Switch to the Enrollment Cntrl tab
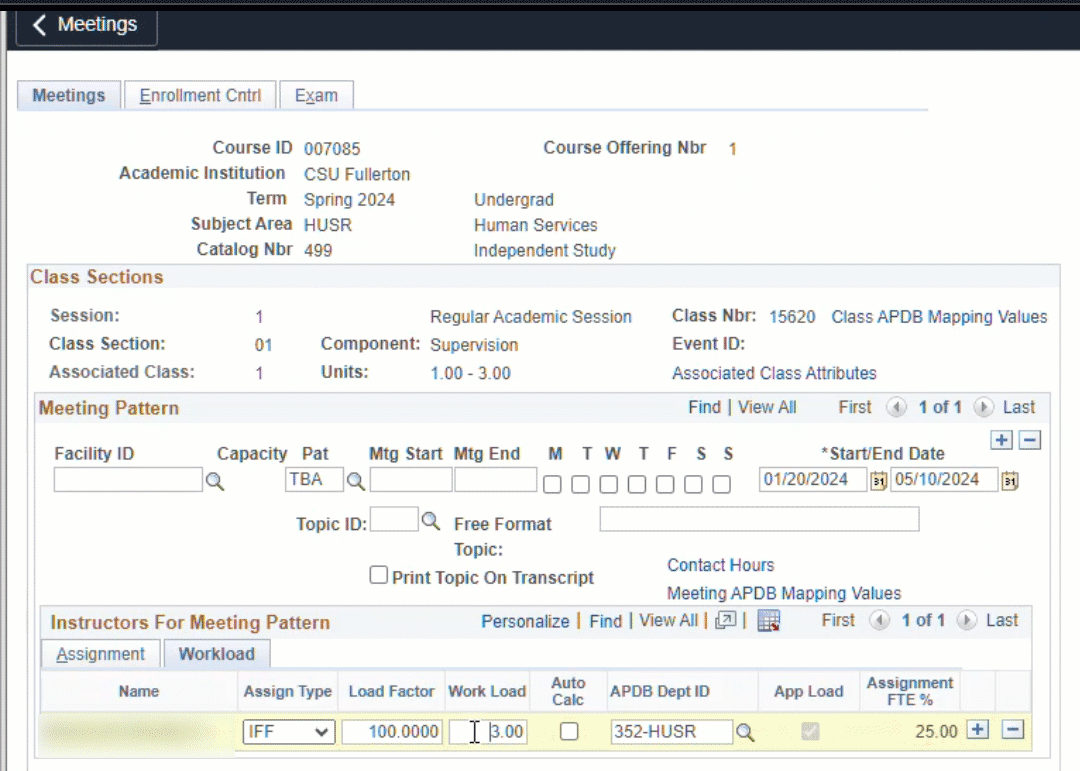The image size is (1080, 771). tap(200, 96)
